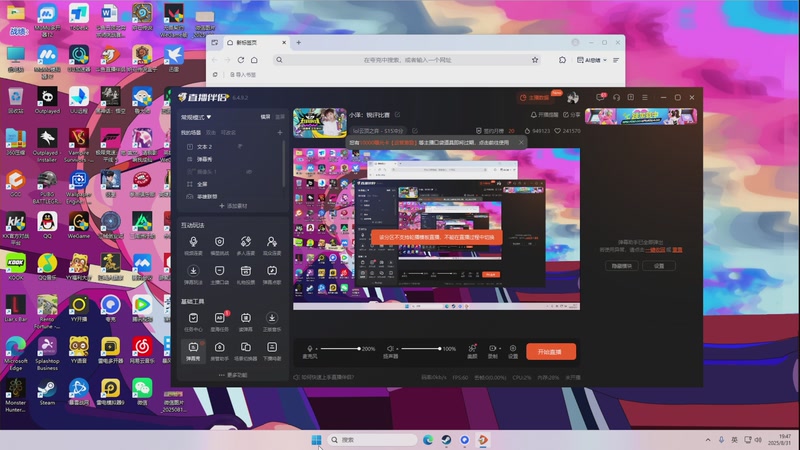Click the promotional banner at top right
The width and height of the screenshot is (800, 450).
coord(641,116)
